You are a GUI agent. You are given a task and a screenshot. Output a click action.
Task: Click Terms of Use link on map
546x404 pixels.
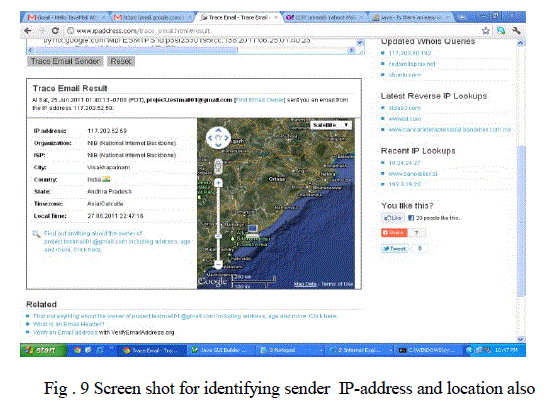[337, 284]
